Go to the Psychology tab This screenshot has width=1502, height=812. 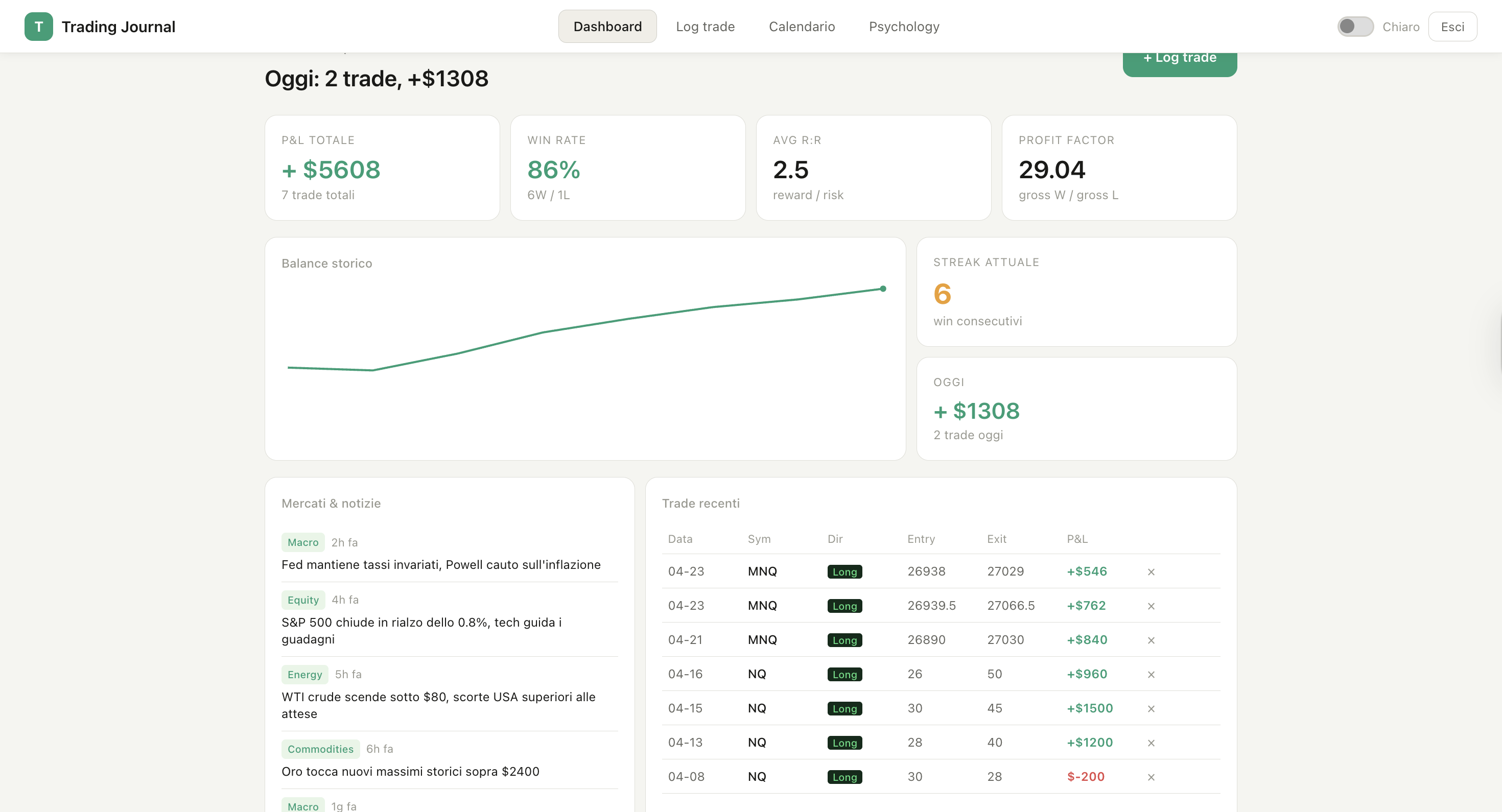click(904, 26)
